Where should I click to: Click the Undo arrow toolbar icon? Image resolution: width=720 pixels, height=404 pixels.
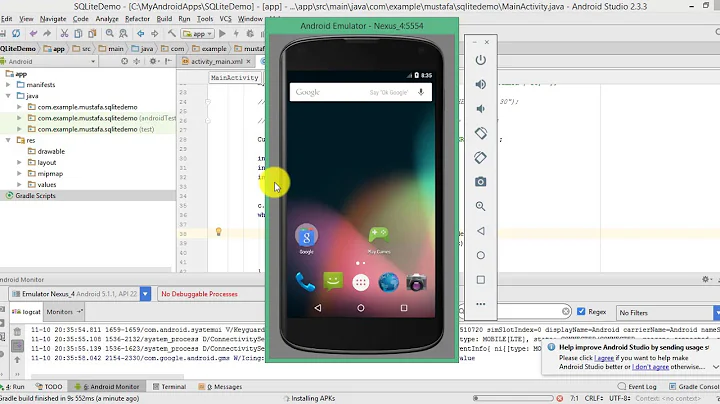[x=33, y=34]
